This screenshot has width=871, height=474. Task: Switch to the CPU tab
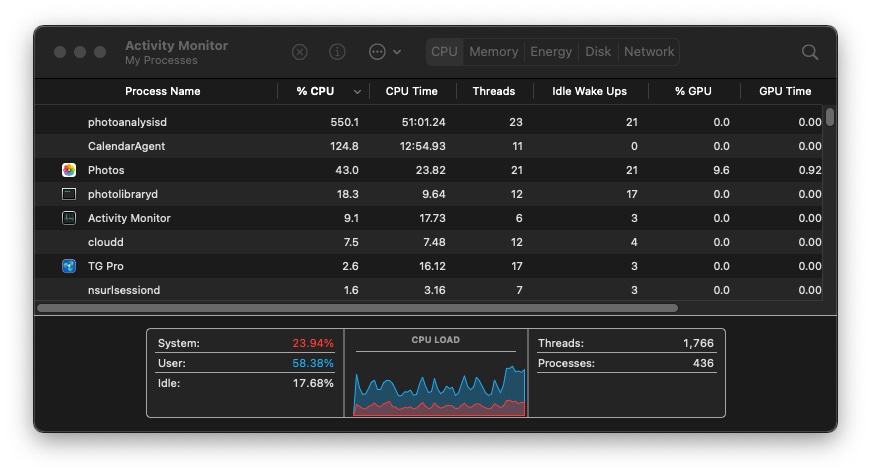click(444, 52)
